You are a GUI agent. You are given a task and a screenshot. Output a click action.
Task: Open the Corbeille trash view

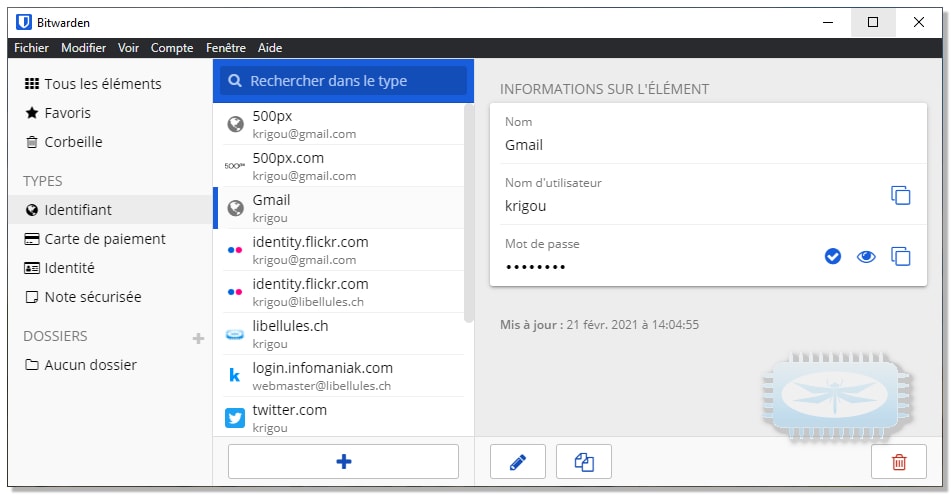[110, 142]
